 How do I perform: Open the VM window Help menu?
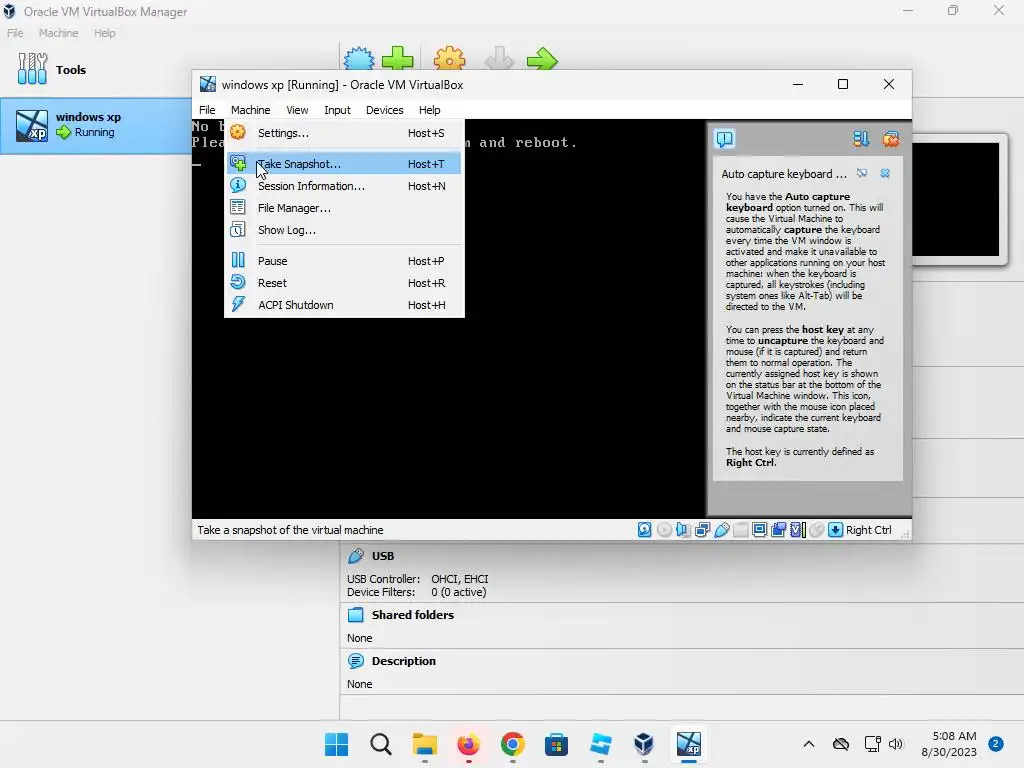pyautogui.click(x=429, y=110)
